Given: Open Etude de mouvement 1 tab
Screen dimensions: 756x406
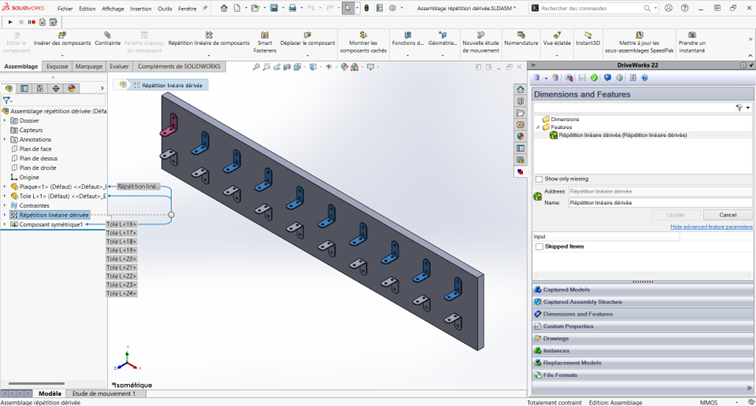Looking at the screenshot, I should pos(104,394).
